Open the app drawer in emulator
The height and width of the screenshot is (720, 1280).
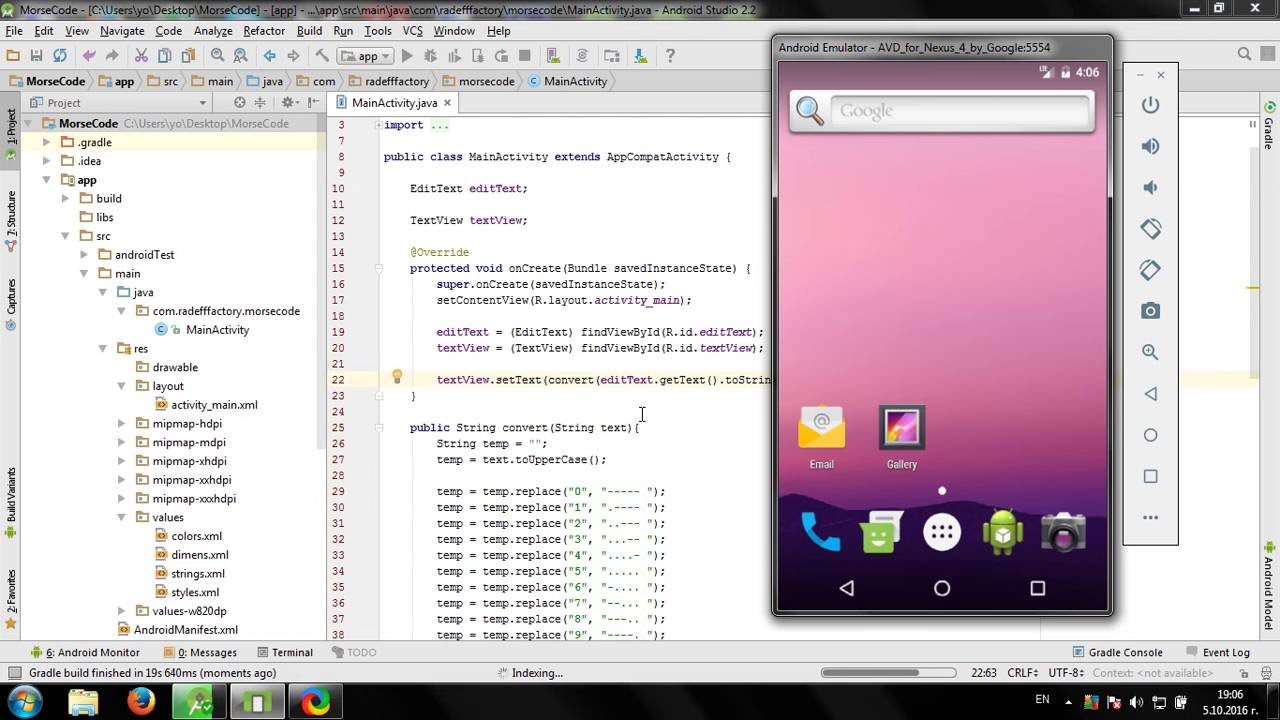coord(941,532)
